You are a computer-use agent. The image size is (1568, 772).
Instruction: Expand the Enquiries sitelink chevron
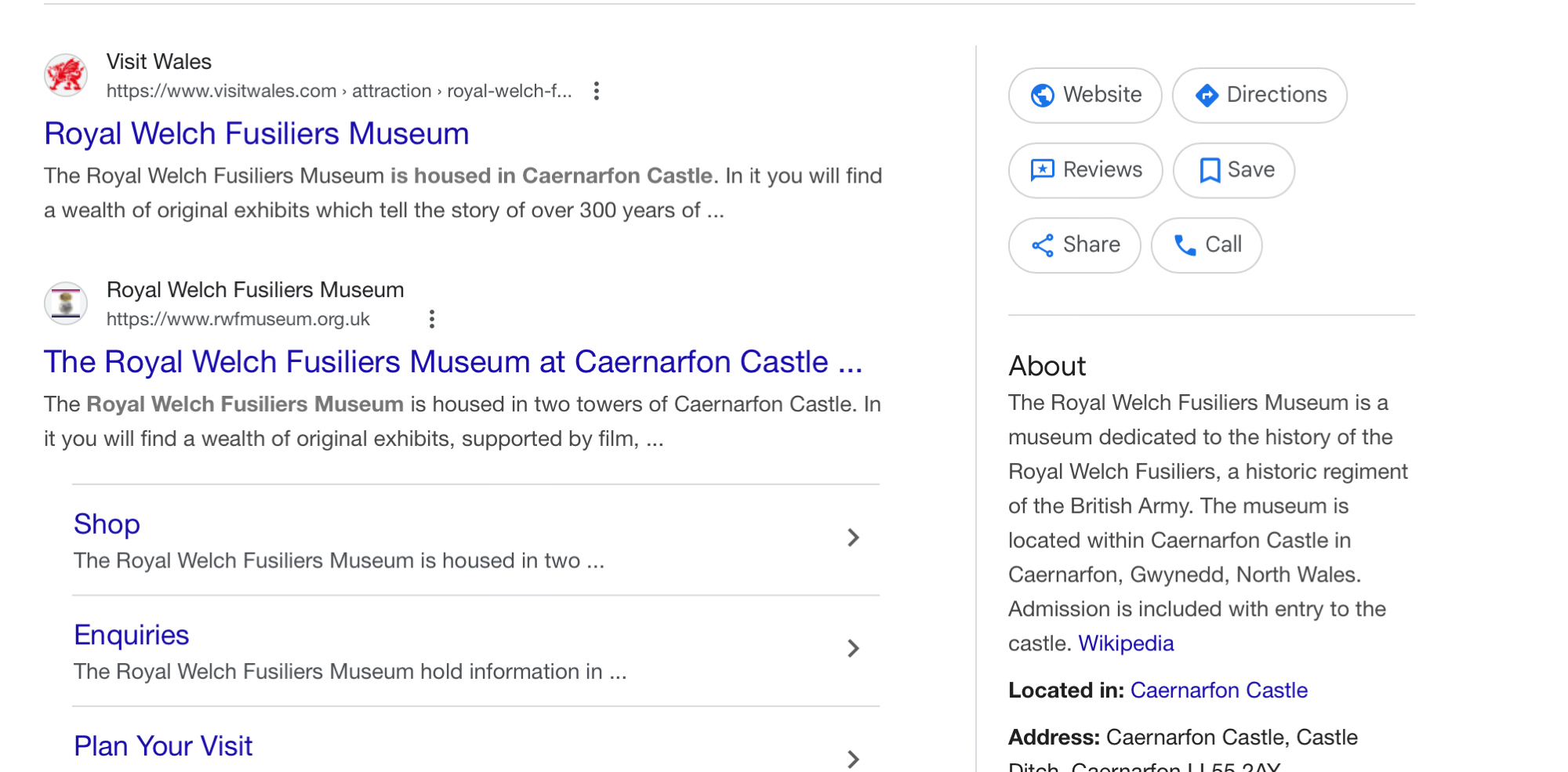(853, 648)
